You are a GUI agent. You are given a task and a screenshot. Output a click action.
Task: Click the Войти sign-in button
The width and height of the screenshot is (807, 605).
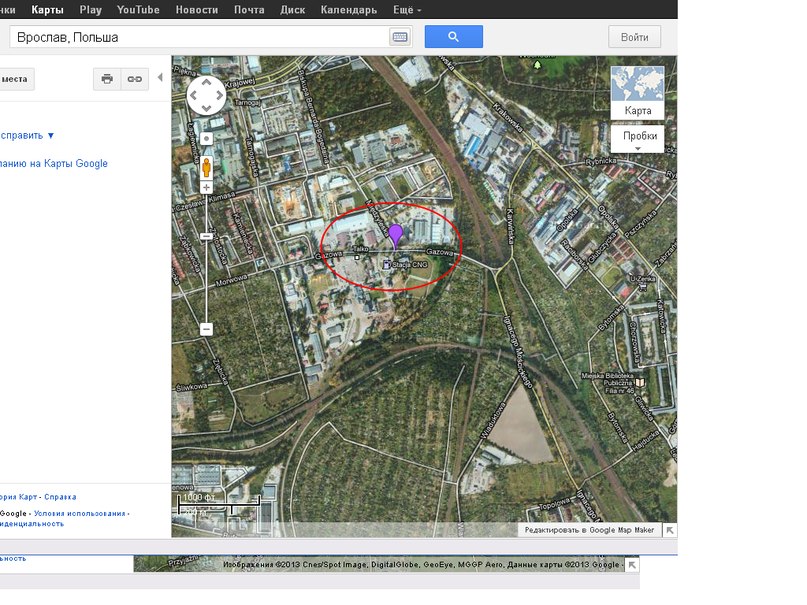[x=634, y=37]
